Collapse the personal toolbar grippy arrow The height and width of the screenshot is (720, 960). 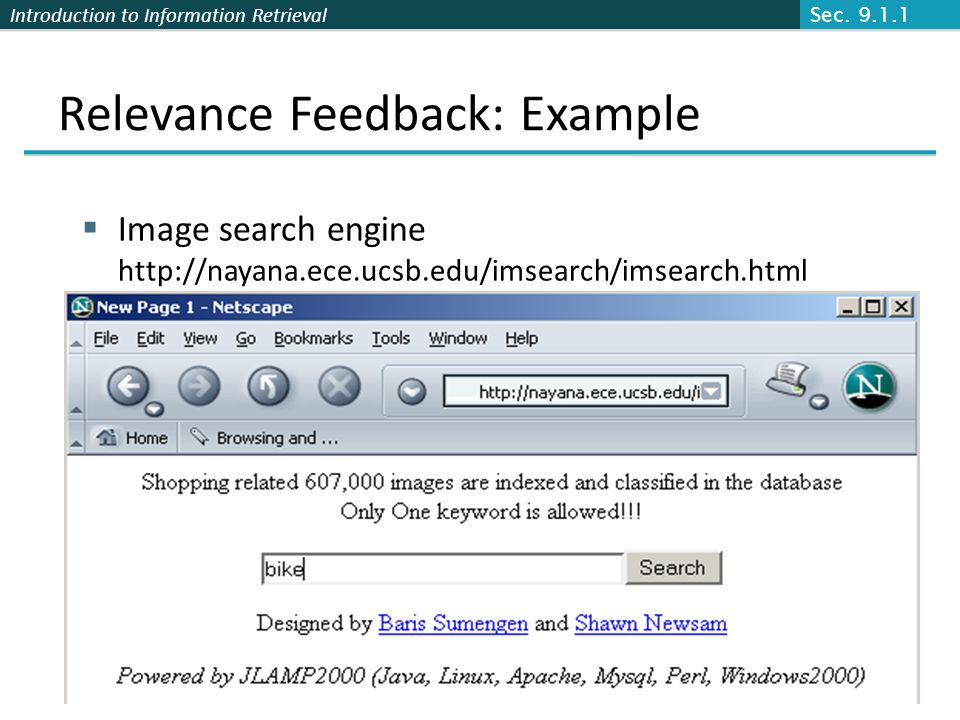(76, 443)
